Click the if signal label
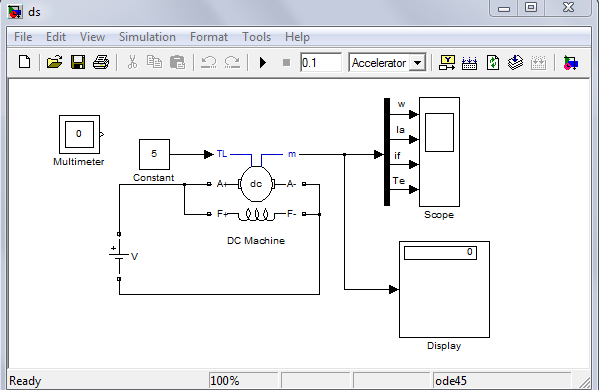 coord(397,155)
